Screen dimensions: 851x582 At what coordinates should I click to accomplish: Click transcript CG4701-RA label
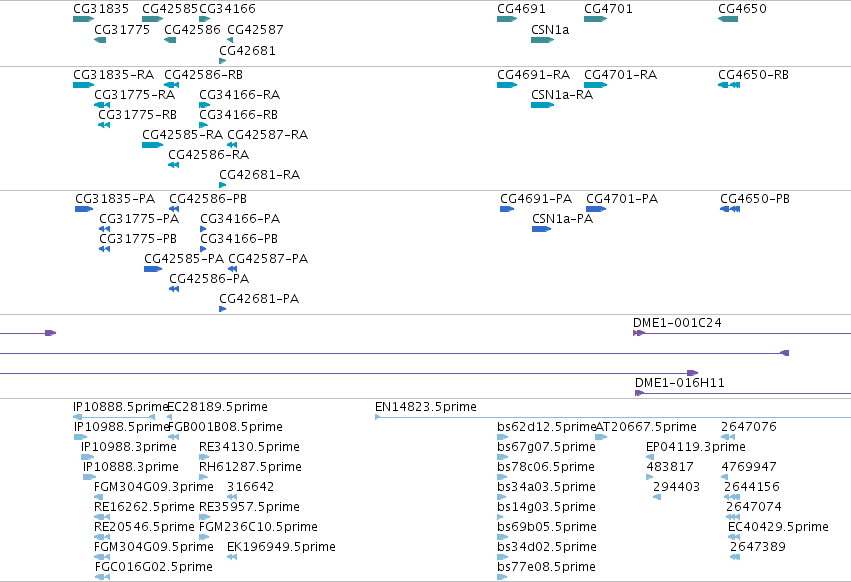[x=621, y=75]
